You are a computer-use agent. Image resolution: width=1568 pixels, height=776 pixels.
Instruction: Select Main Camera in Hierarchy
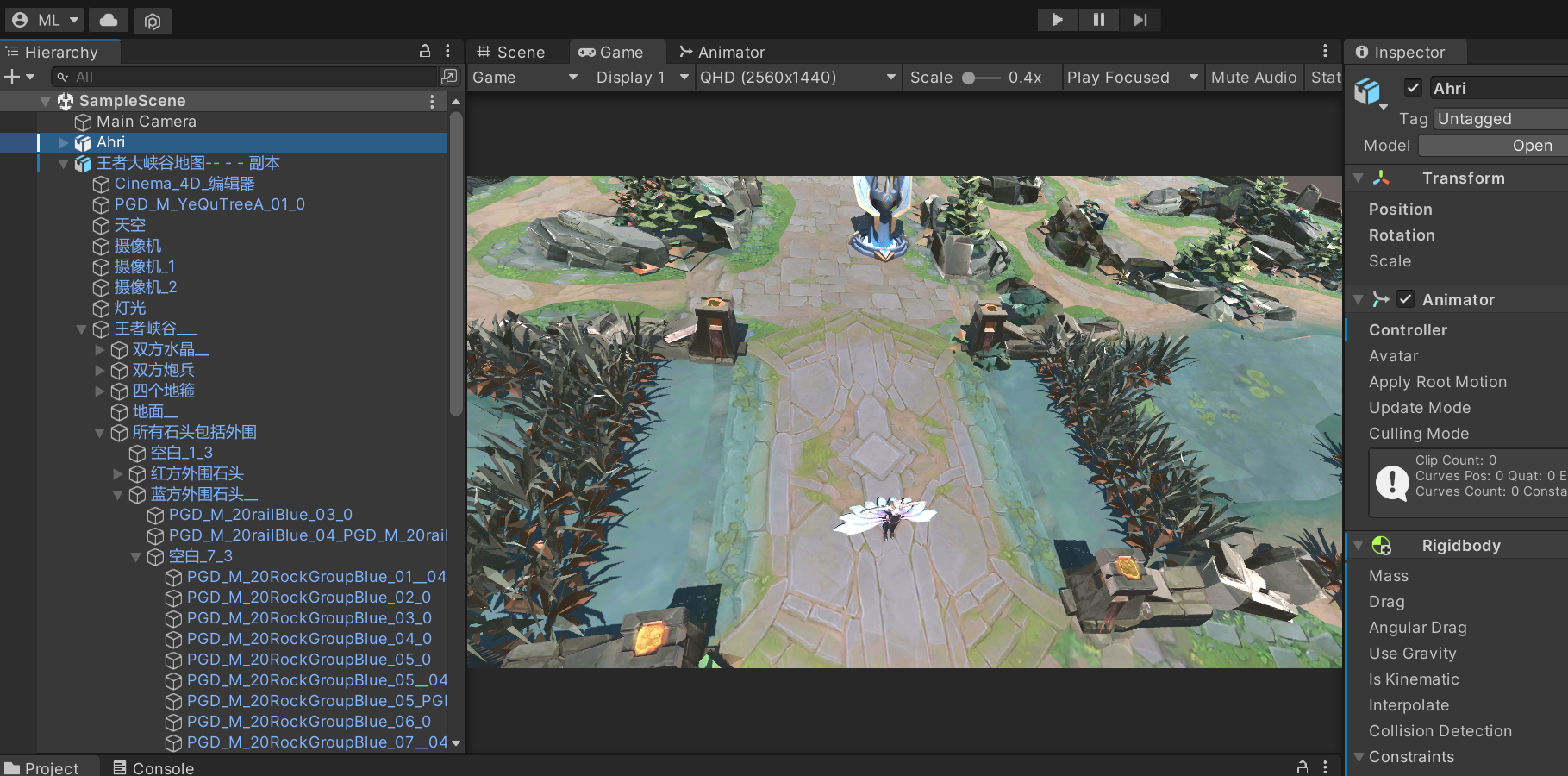pyautogui.click(x=146, y=122)
